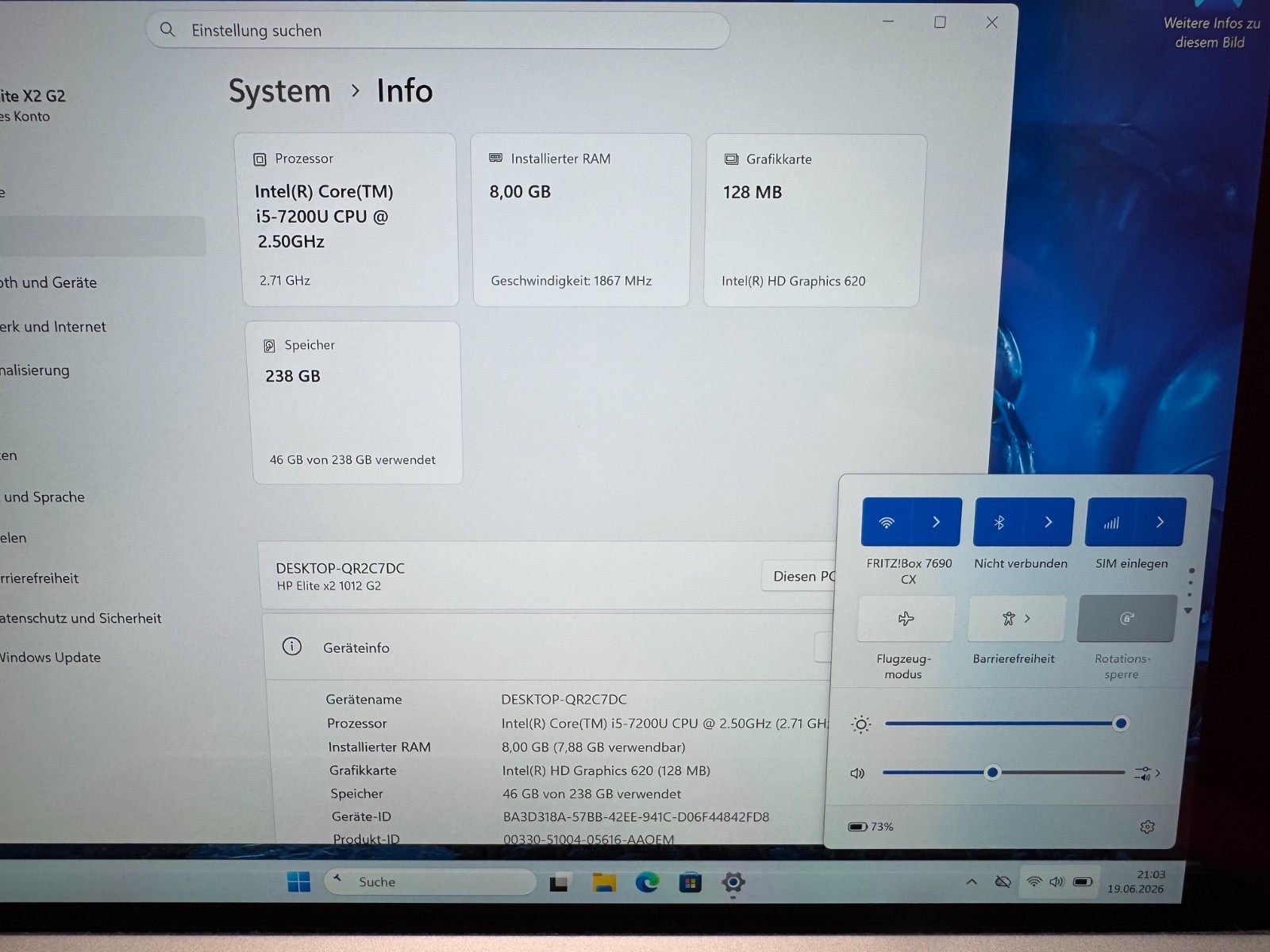The image size is (1270, 952).
Task: Select Intel(R) HD Graphics 620 (128 MB) row value
Action: click(x=606, y=770)
